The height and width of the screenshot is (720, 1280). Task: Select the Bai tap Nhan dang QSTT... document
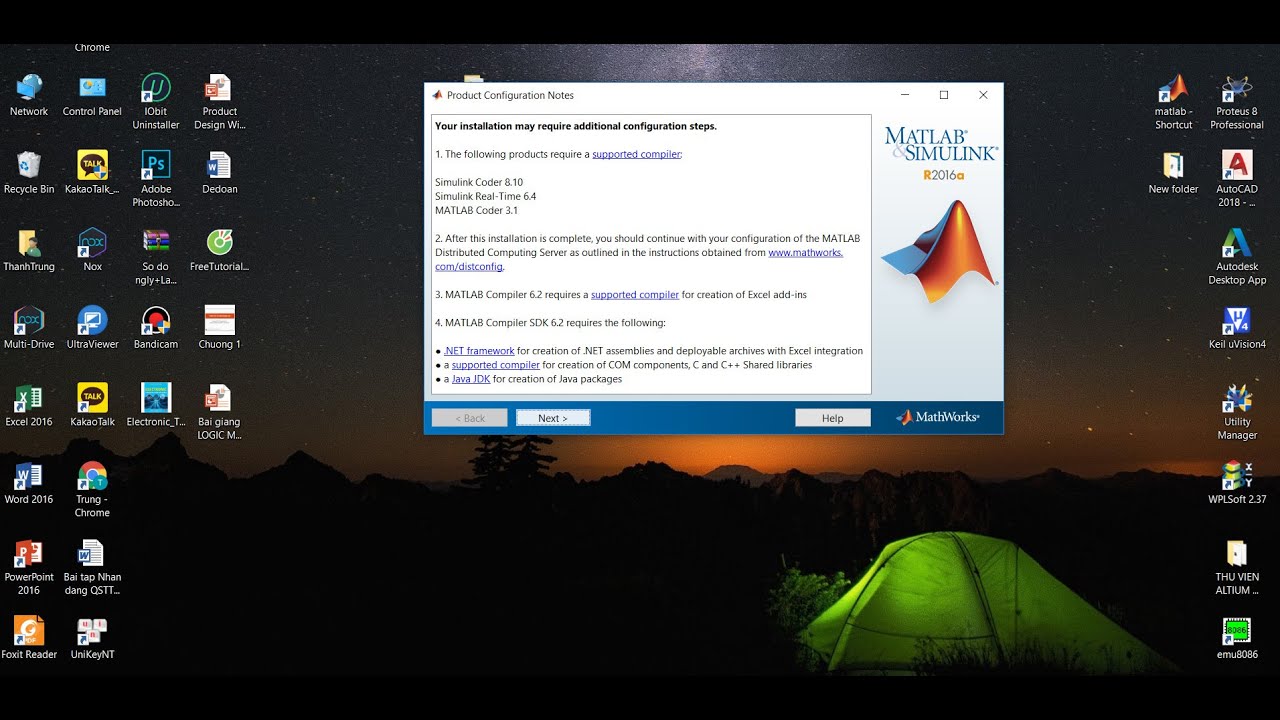tap(92, 567)
